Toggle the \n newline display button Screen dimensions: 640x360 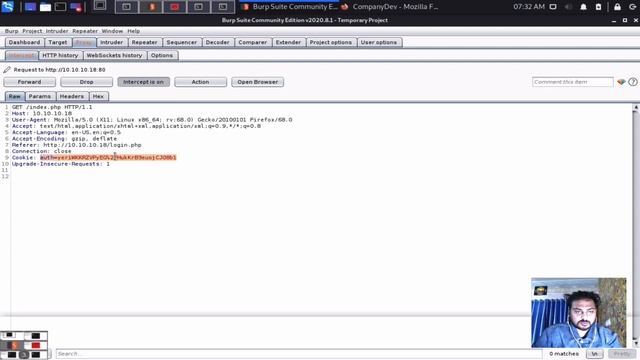coord(595,354)
